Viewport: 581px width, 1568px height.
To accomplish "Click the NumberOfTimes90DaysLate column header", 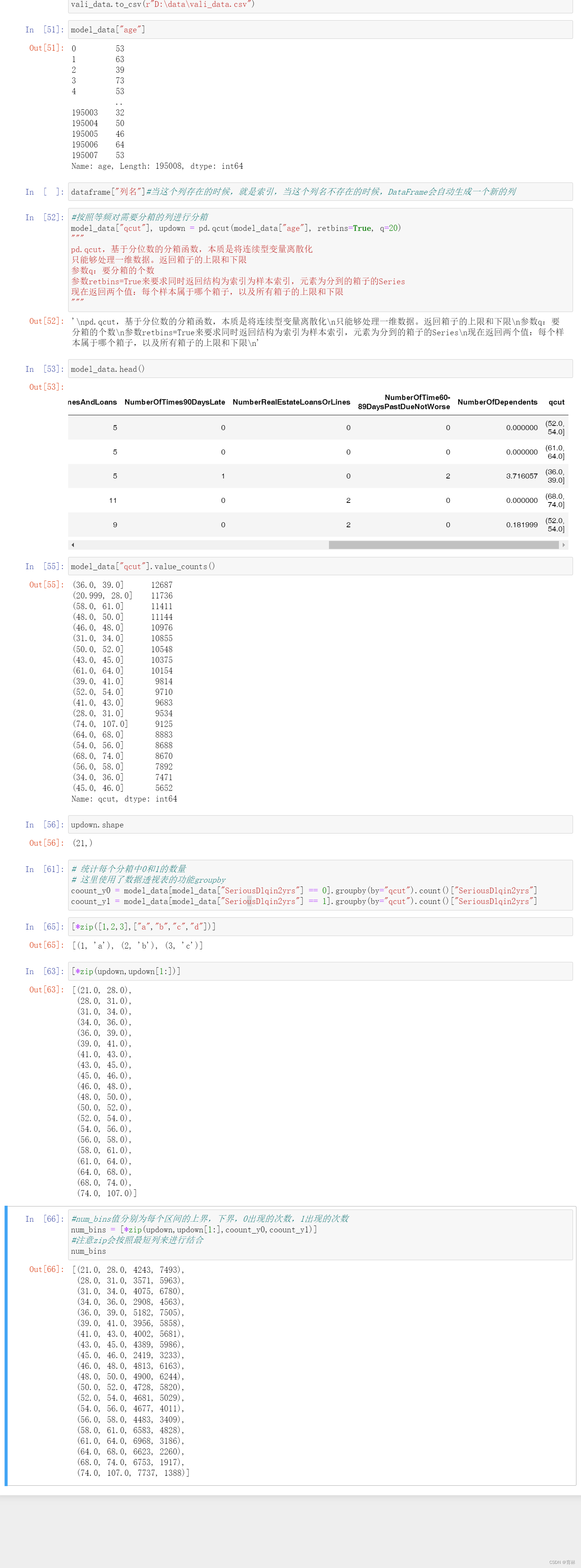I will [x=175, y=402].
